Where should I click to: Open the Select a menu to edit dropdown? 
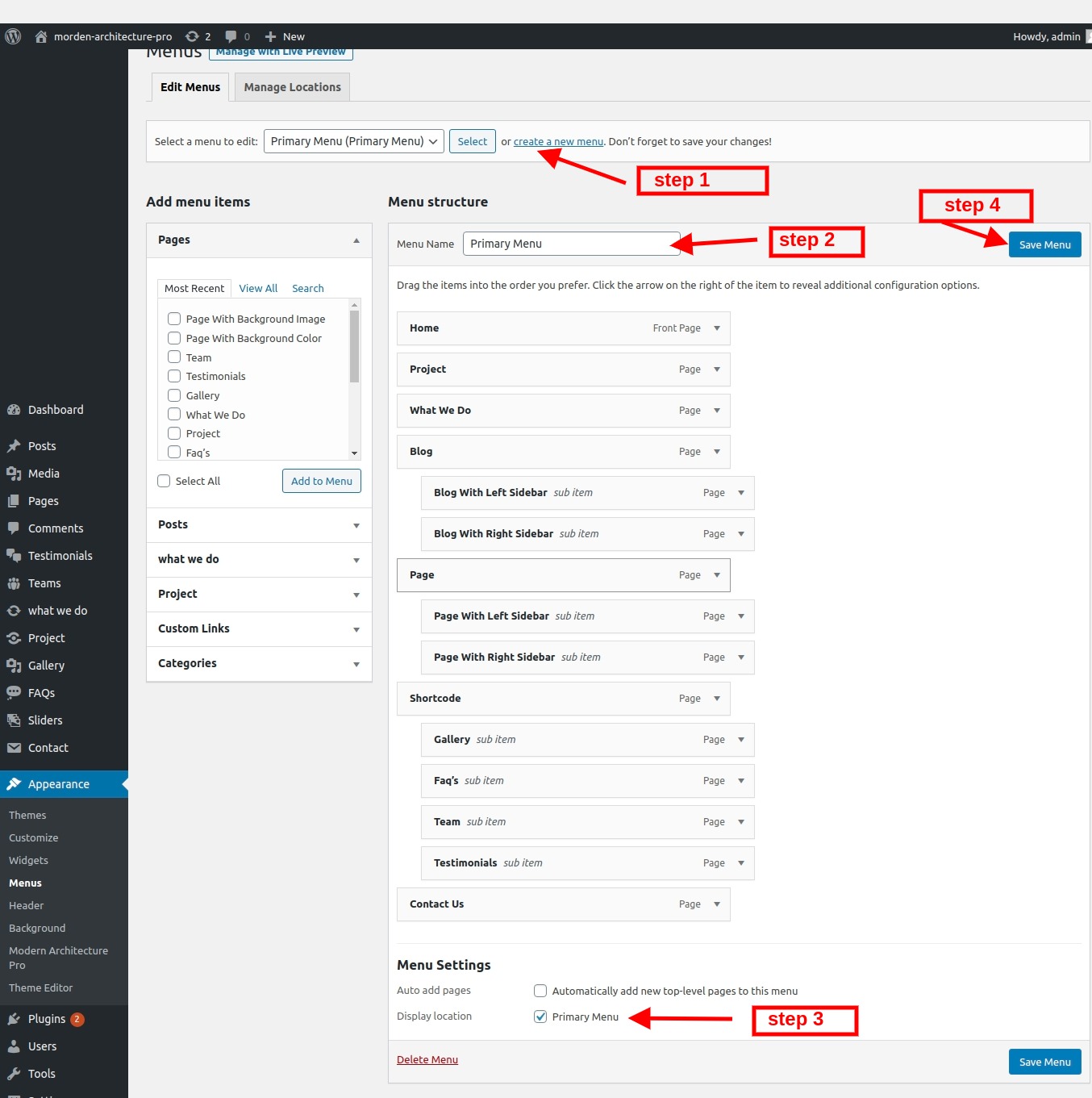[x=353, y=141]
